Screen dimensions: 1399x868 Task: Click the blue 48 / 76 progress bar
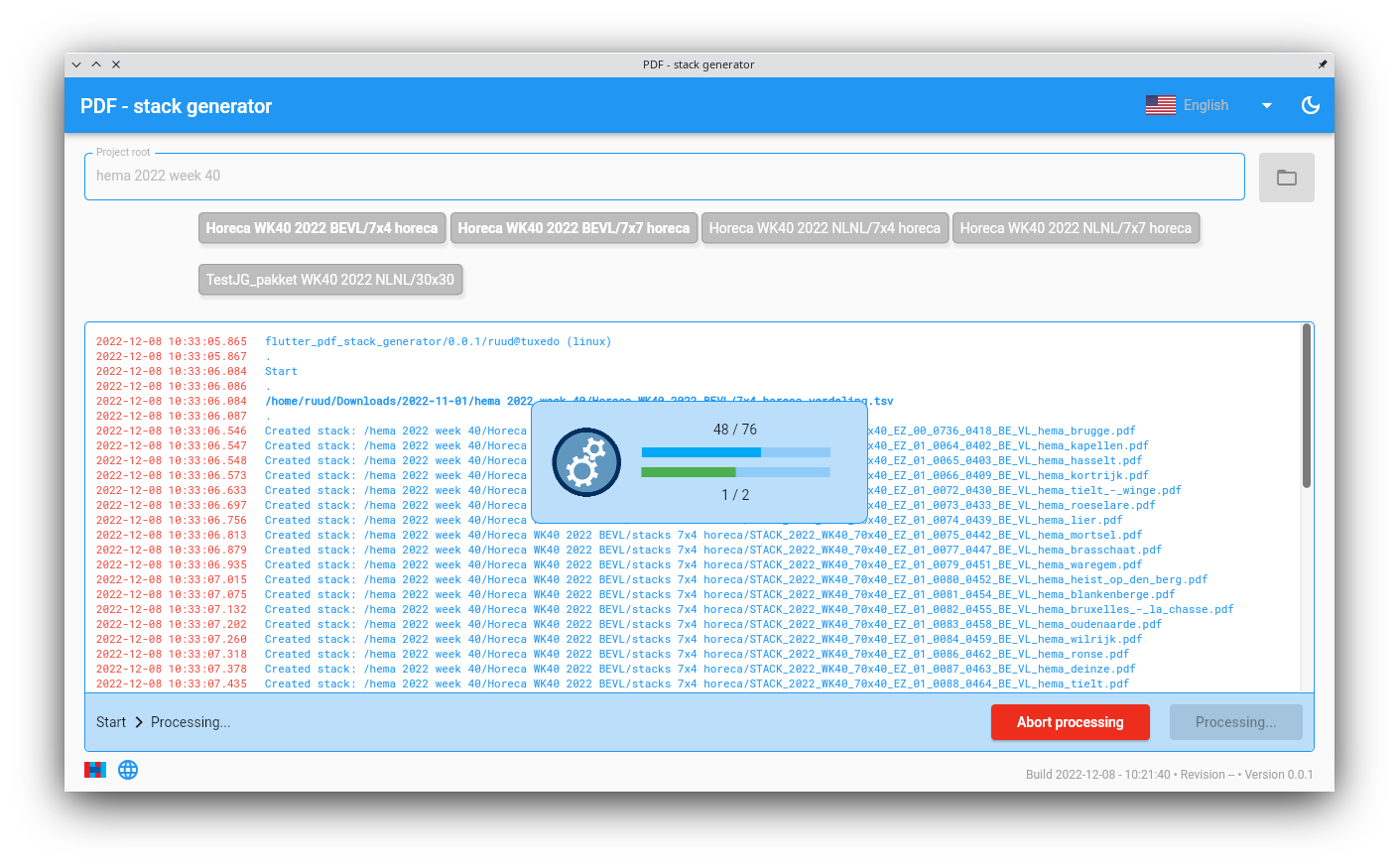pos(735,452)
